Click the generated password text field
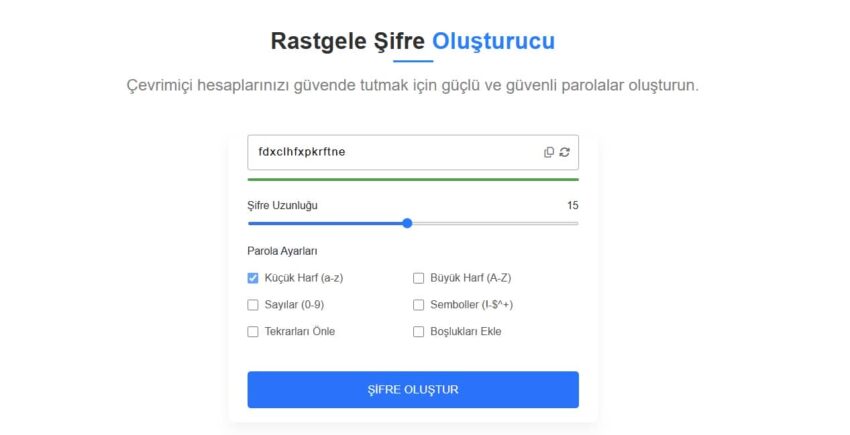850x435 pixels. coord(390,152)
